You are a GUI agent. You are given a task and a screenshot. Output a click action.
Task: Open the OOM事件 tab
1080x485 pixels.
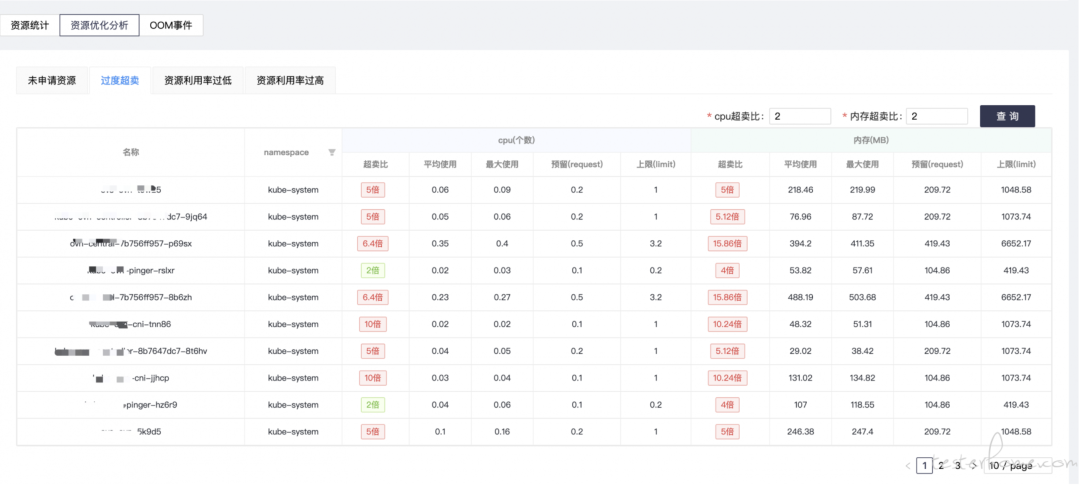170,25
